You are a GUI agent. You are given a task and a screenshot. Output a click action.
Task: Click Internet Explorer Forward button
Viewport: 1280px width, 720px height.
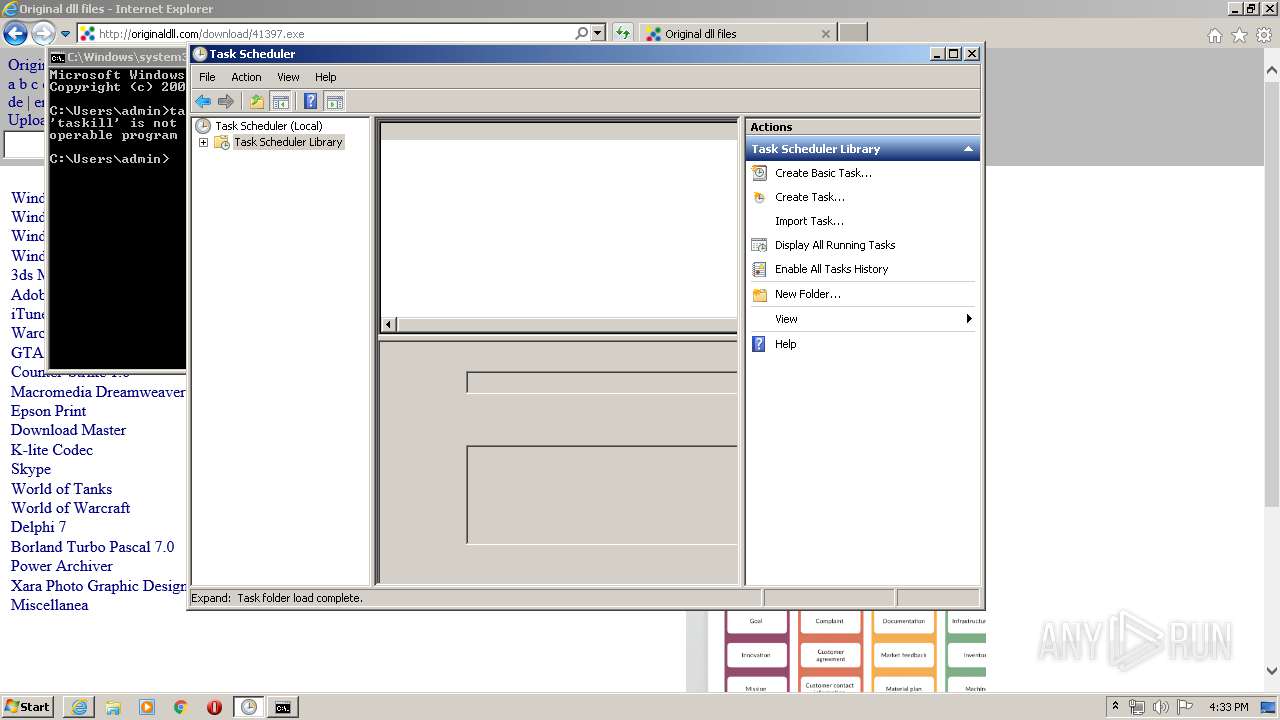tap(43, 33)
